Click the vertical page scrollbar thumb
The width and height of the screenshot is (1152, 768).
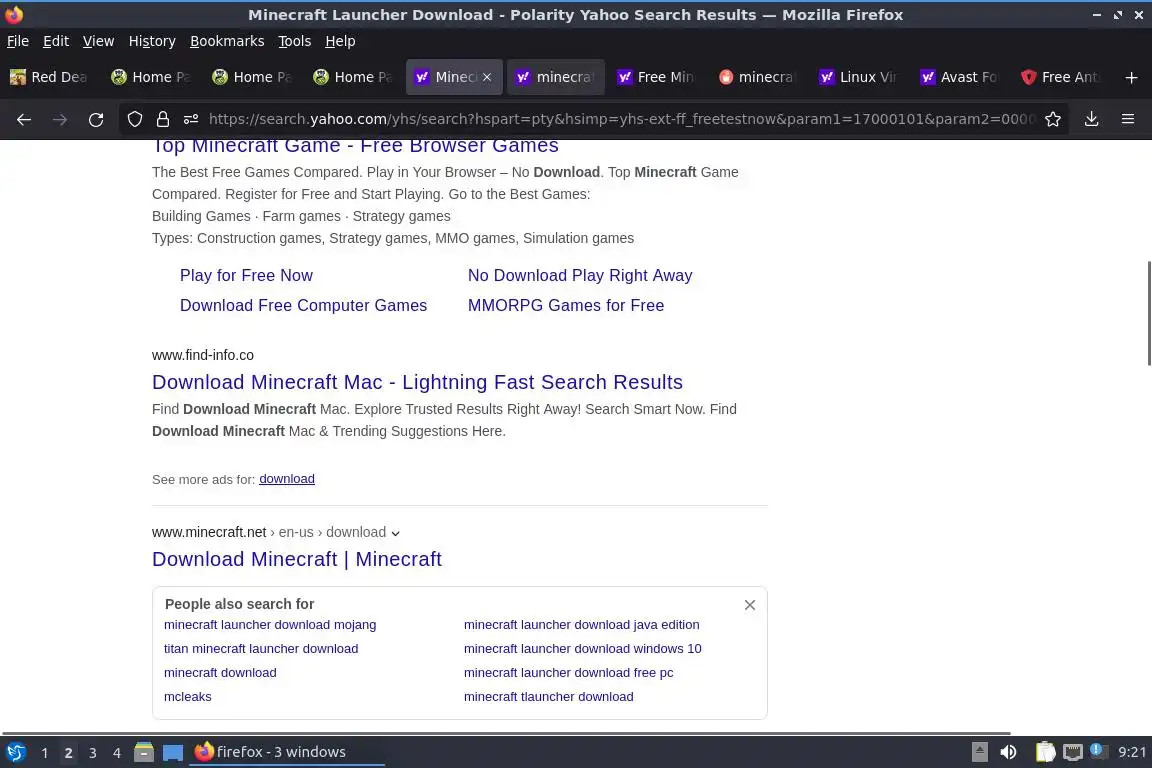point(1148,312)
